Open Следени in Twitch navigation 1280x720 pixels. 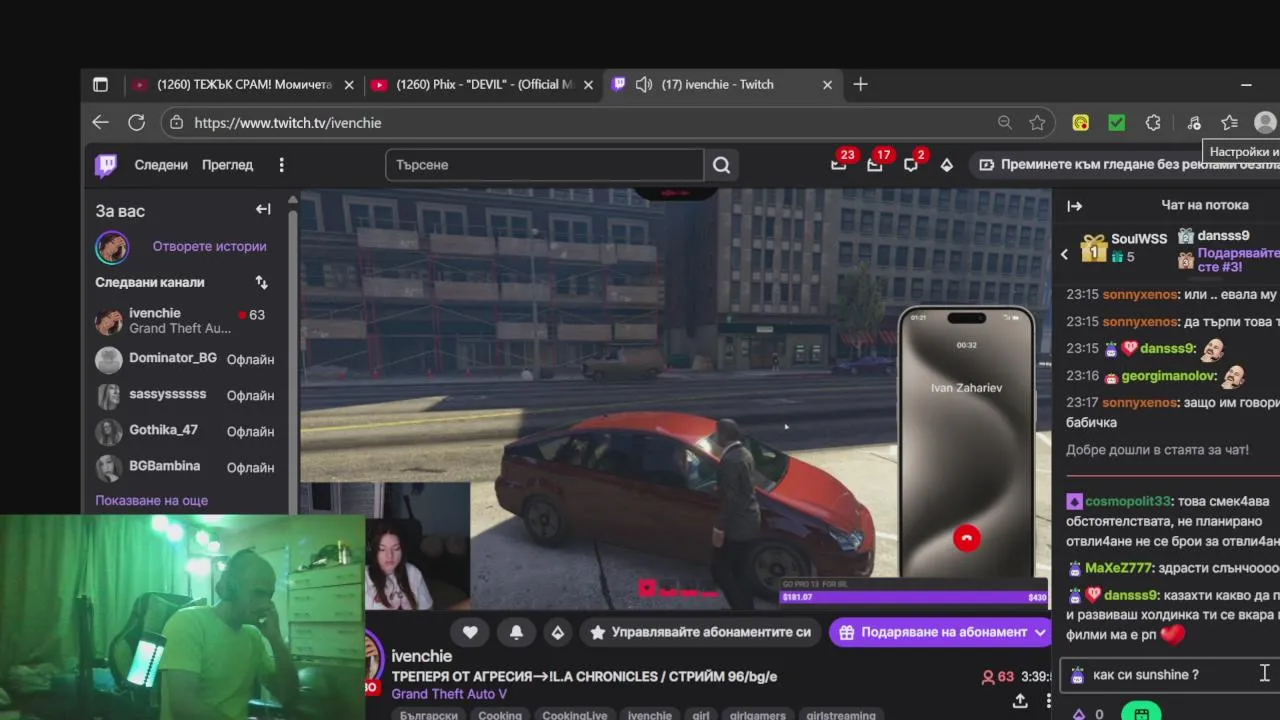point(161,165)
